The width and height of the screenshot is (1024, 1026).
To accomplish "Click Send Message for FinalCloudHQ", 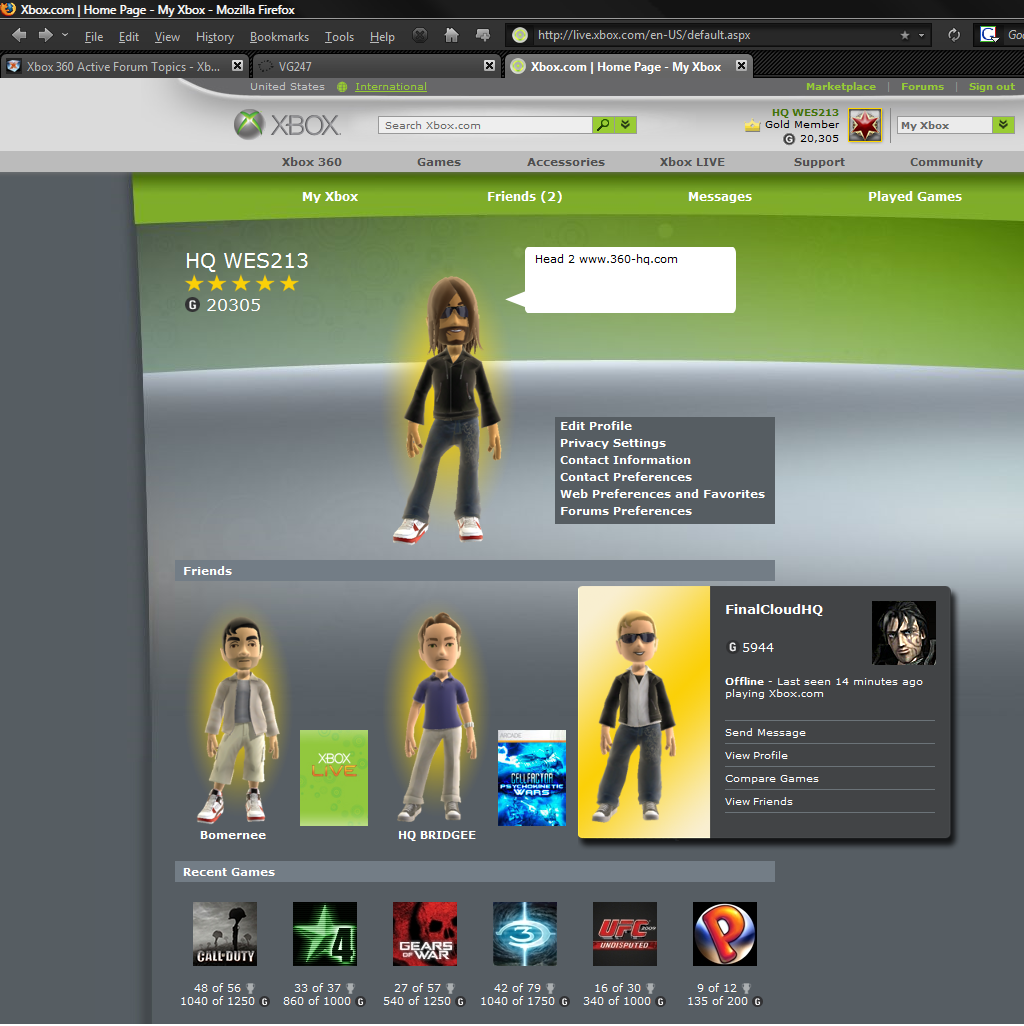I will (765, 733).
